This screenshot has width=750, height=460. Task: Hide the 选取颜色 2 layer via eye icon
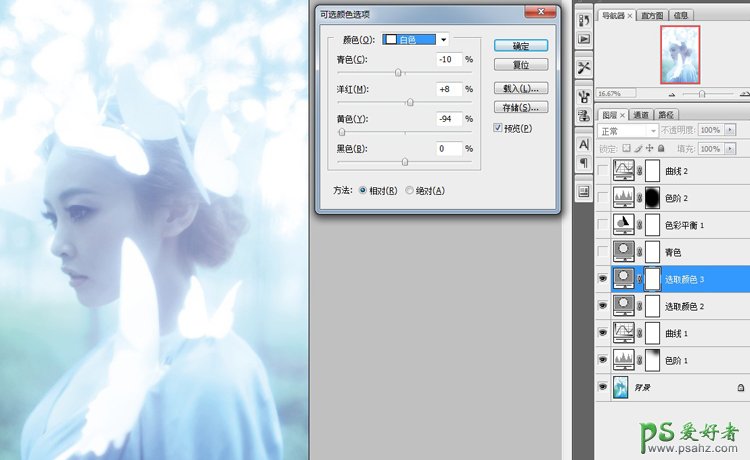click(602, 305)
